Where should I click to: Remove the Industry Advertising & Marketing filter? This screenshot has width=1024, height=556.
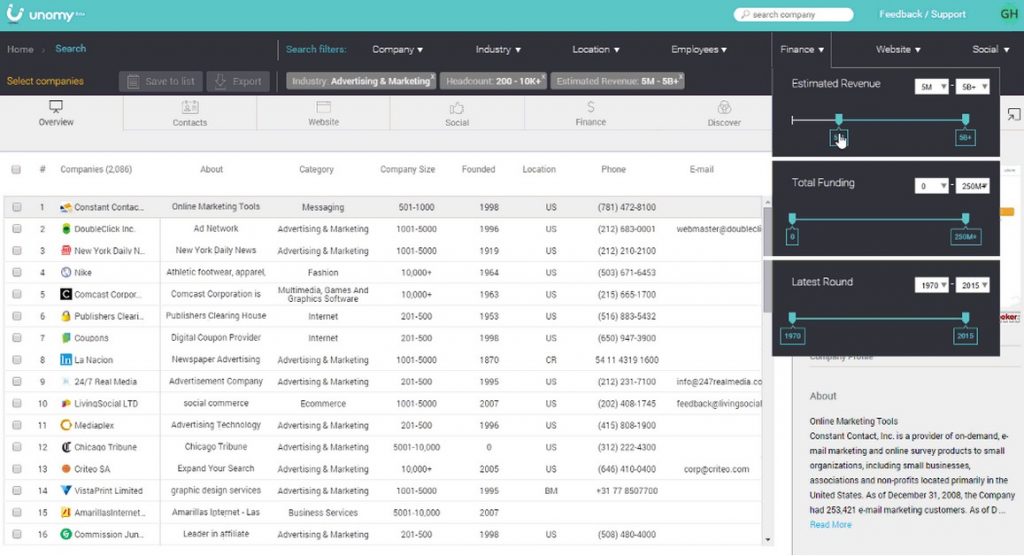(432, 76)
